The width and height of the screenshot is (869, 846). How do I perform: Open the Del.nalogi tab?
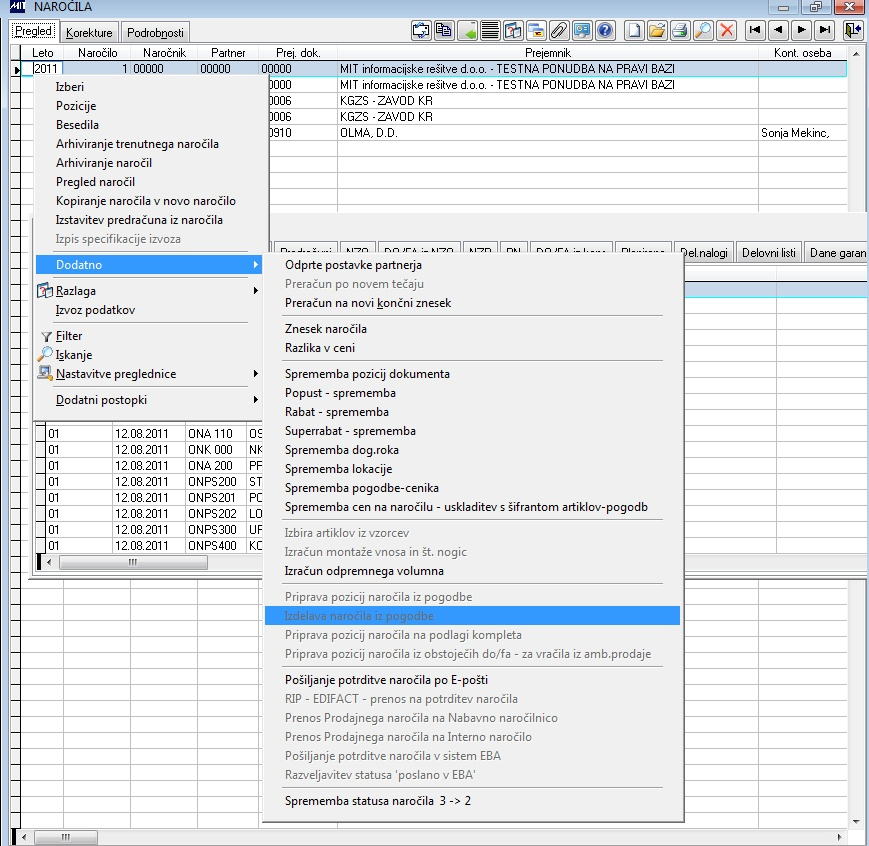704,253
